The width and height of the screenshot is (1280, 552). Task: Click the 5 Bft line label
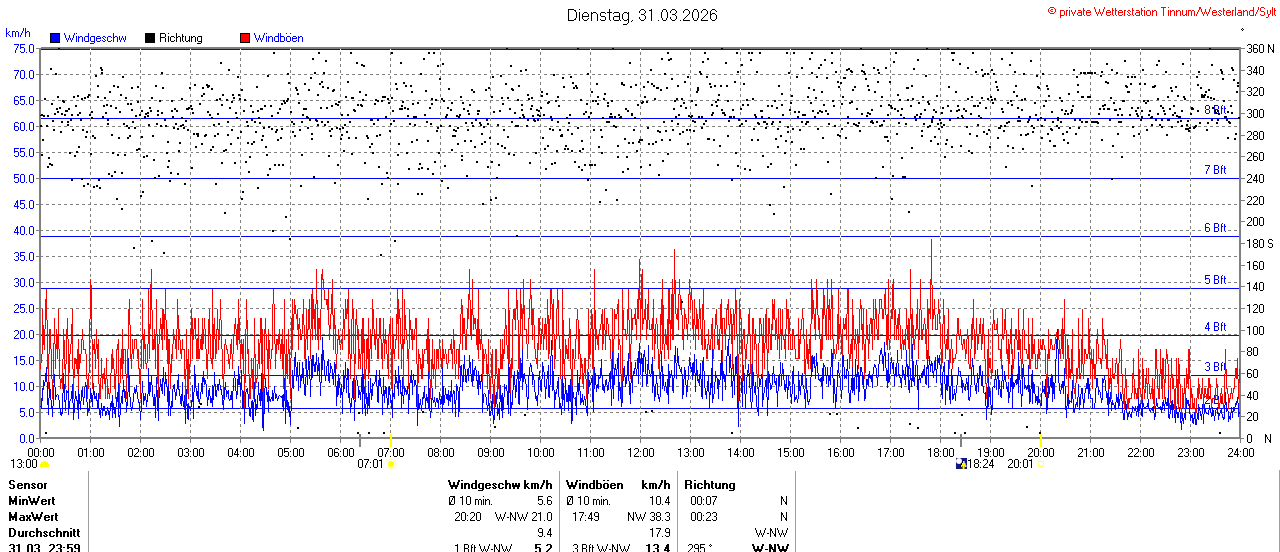pos(1215,280)
